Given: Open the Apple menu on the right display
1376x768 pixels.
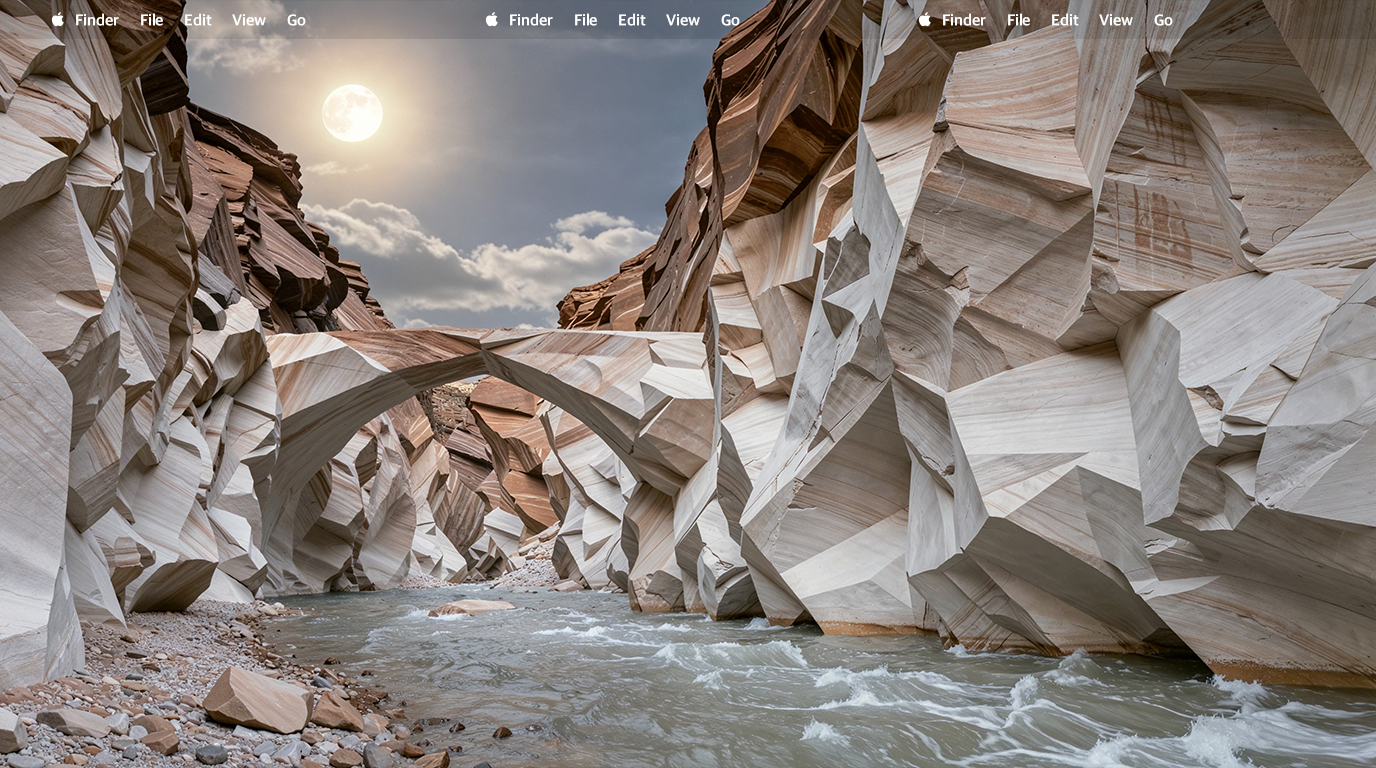Looking at the screenshot, I should (x=925, y=20).
